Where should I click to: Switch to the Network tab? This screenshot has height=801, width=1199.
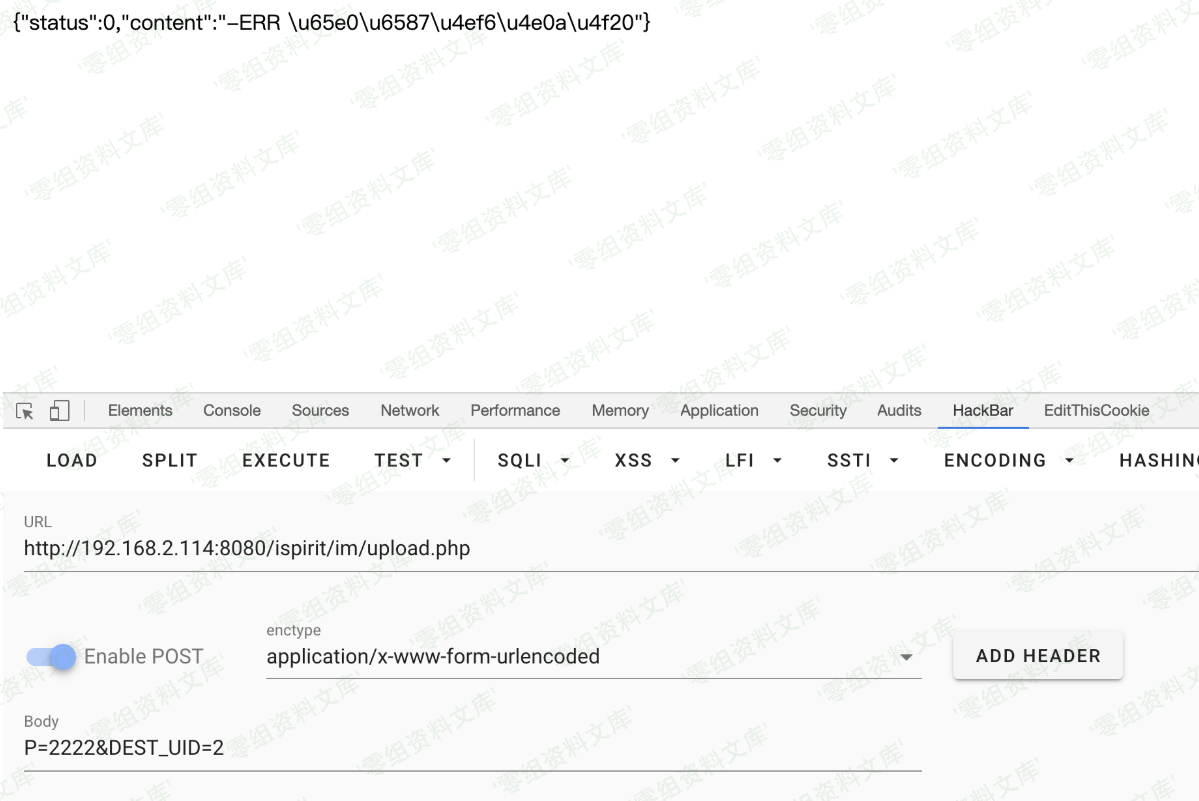410,410
